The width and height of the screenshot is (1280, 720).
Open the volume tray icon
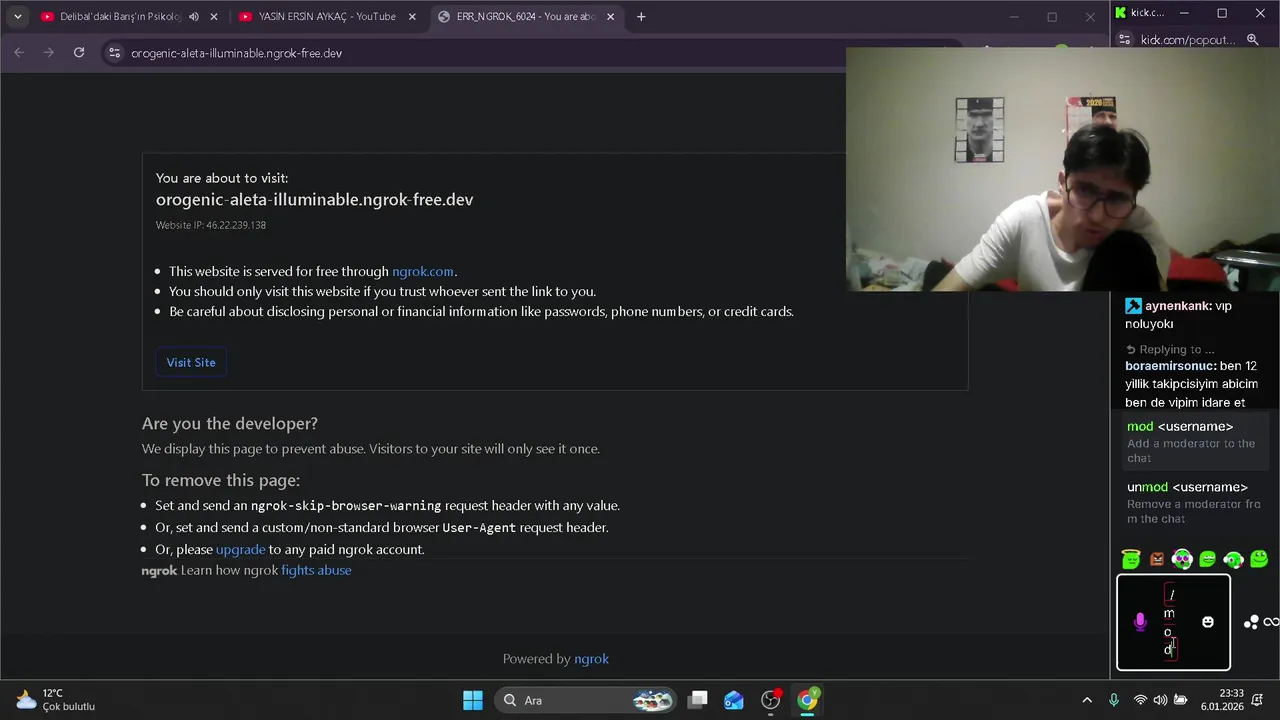(1160, 700)
